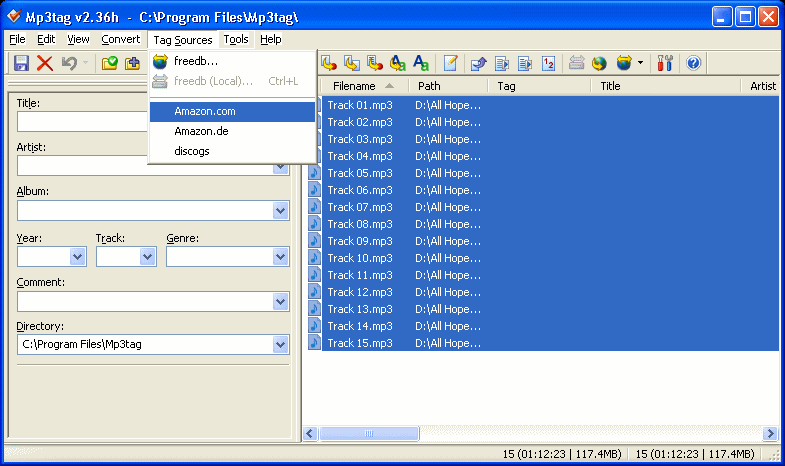Open the Artist field dropdown arrow

281,169
